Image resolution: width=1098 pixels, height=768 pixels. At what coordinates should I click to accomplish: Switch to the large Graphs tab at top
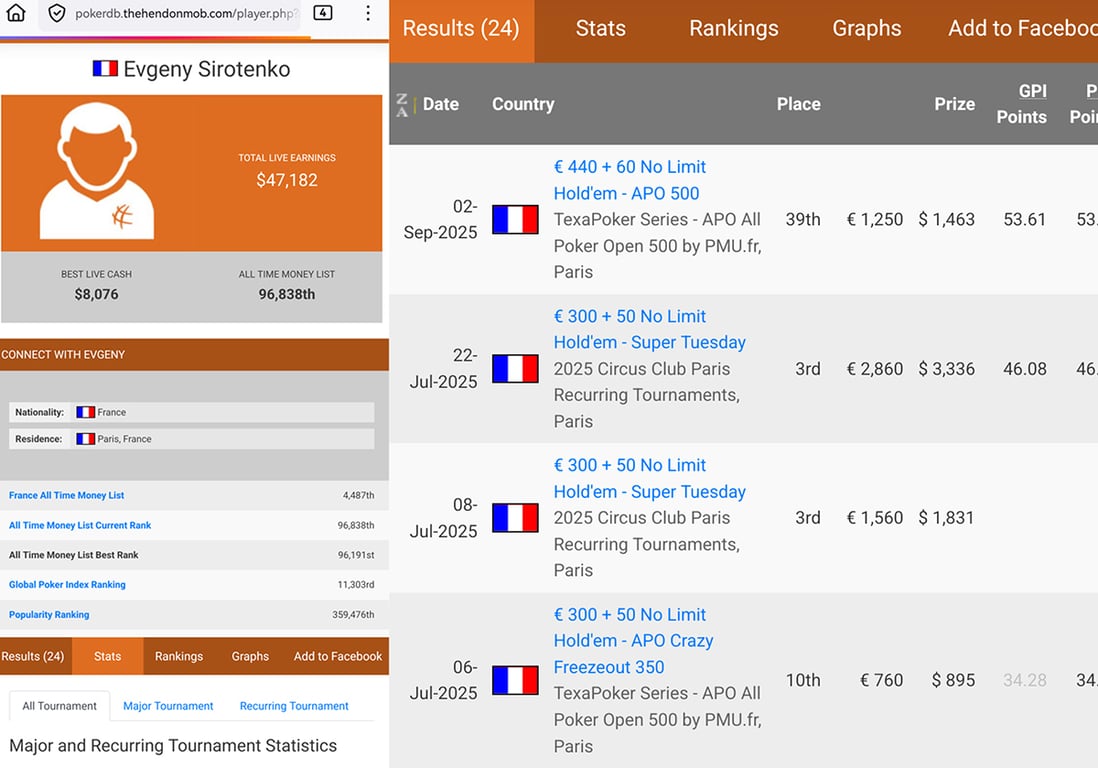point(867,29)
